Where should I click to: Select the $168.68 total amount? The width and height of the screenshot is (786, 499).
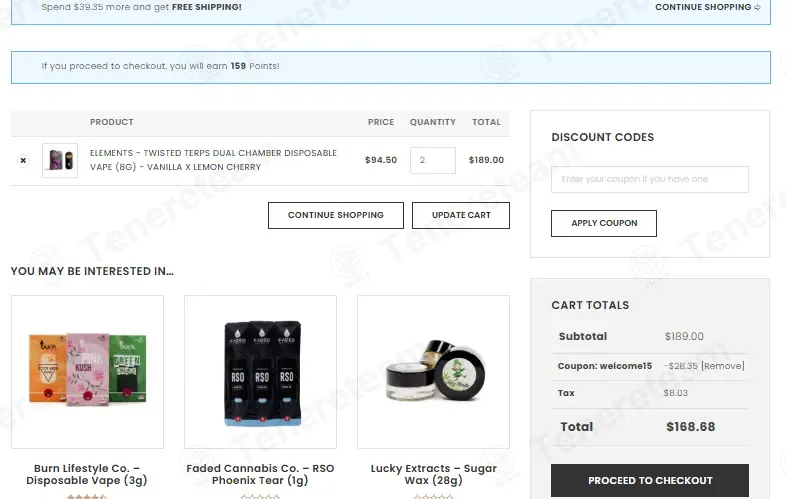(690, 427)
